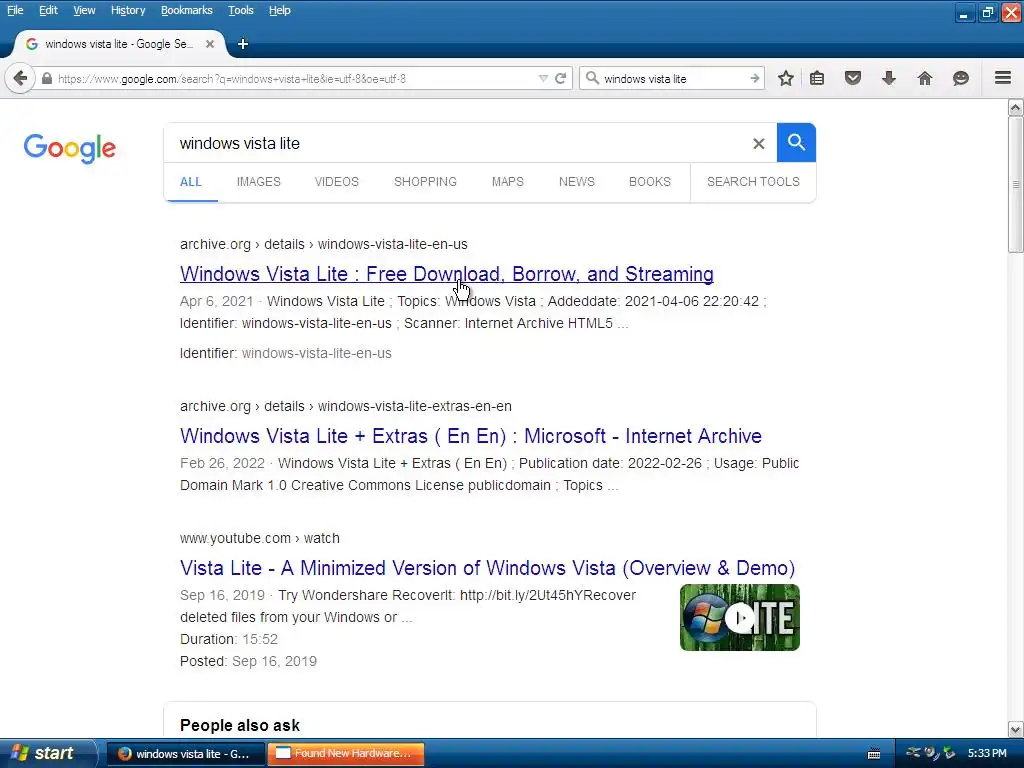Viewport: 1024px width, 768px height.
Task: Open the View menu
Action: point(84,10)
